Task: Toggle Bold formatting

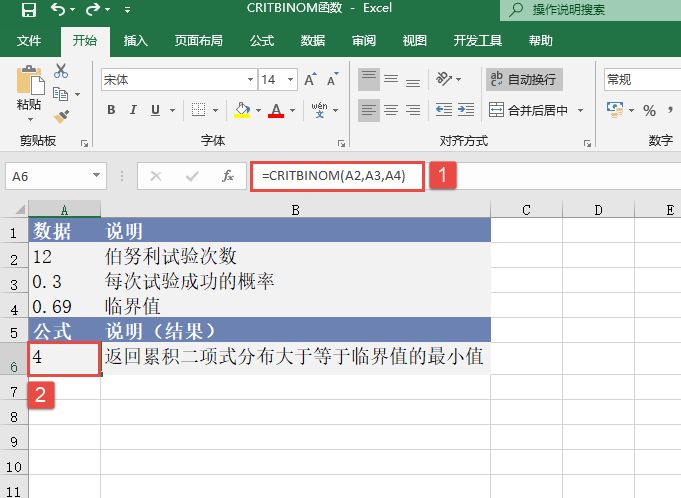Action: (112, 110)
